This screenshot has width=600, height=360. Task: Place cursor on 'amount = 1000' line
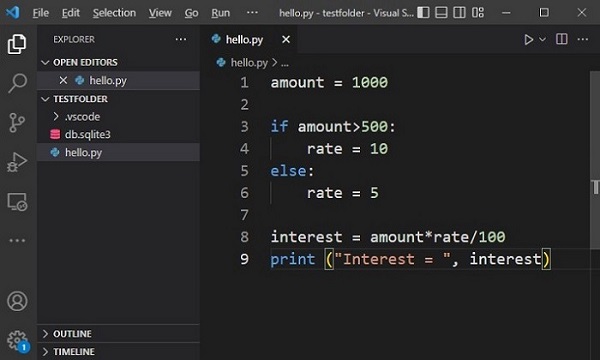(x=329, y=82)
